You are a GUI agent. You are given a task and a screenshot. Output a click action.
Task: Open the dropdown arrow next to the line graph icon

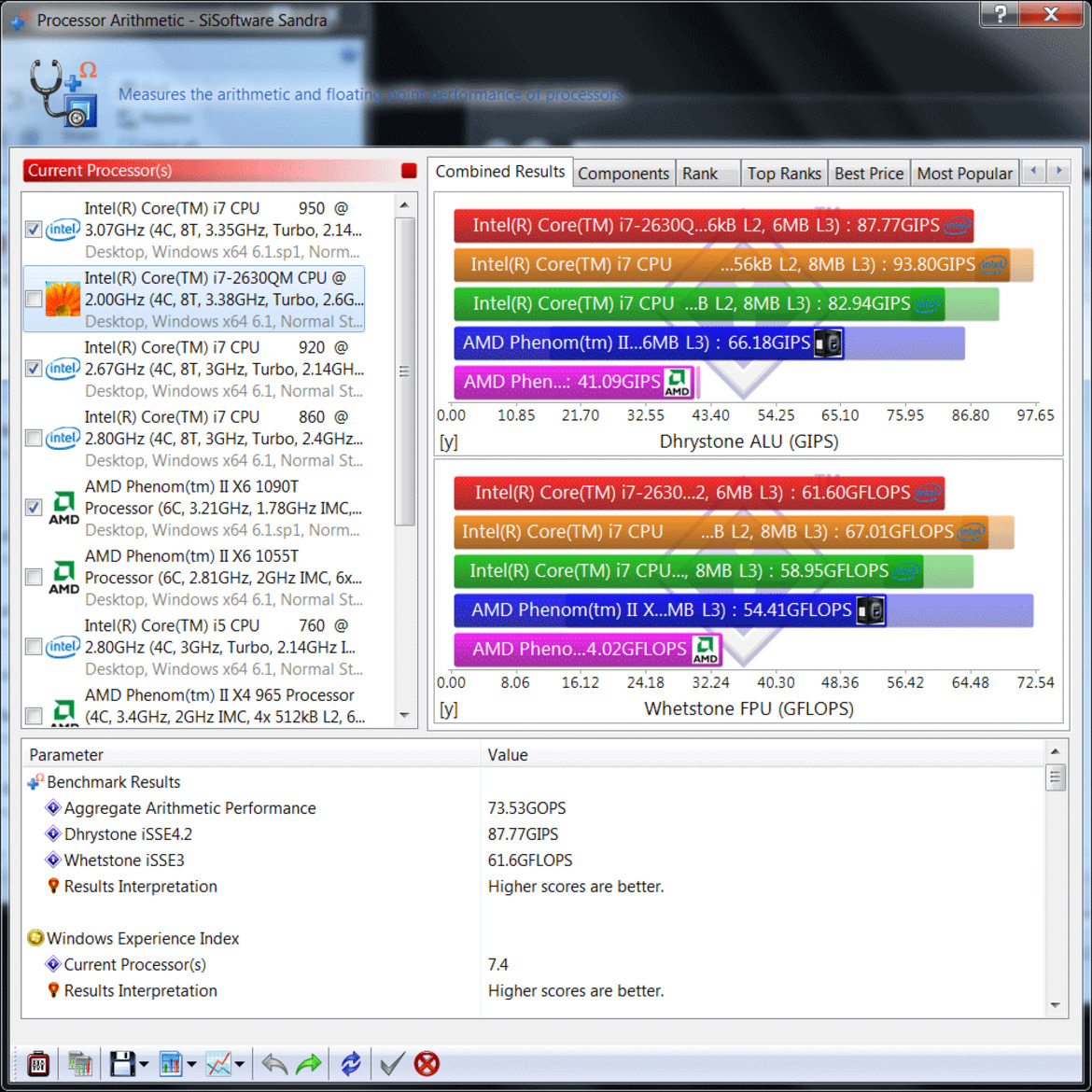[x=240, y=1064]
